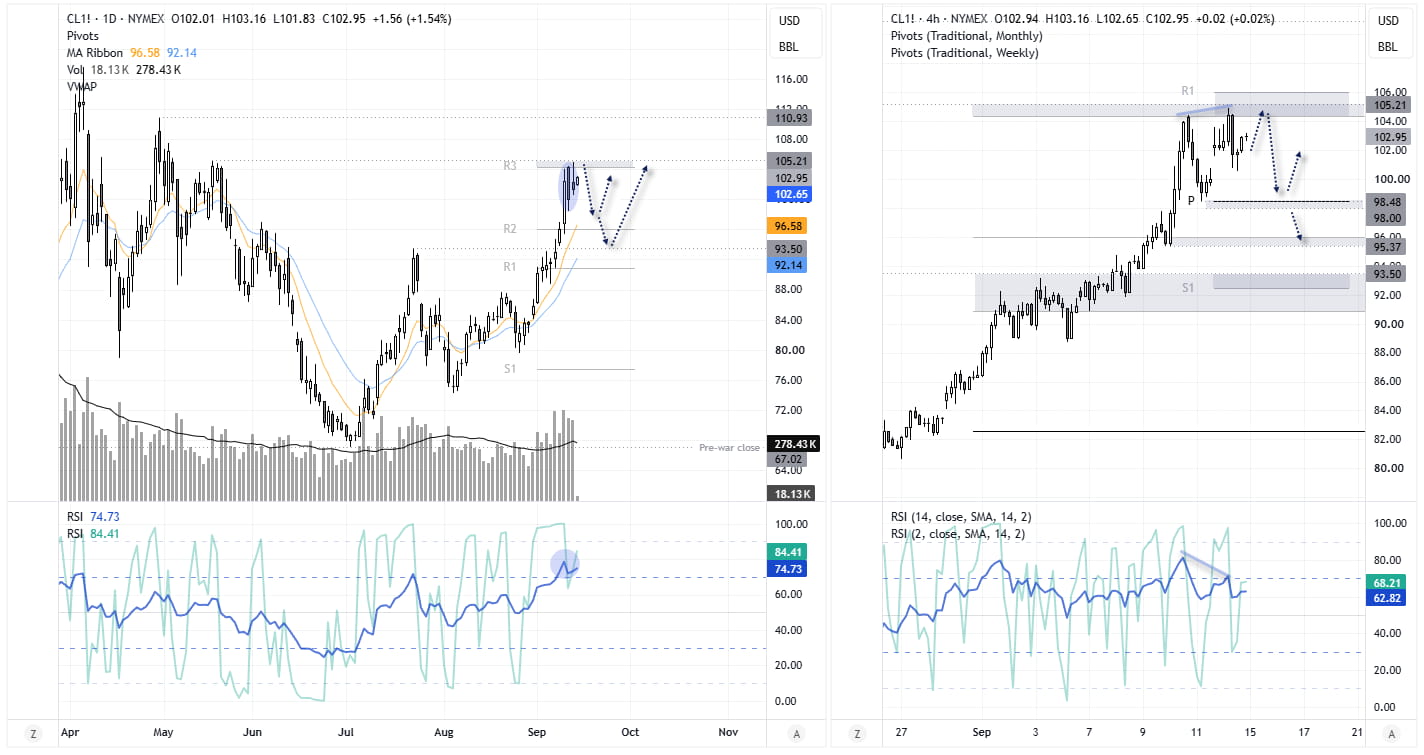Select the Pivots (Traditional, Monthly) indicator
This screenshot has height=755, width=1424.
click(966, 36)
